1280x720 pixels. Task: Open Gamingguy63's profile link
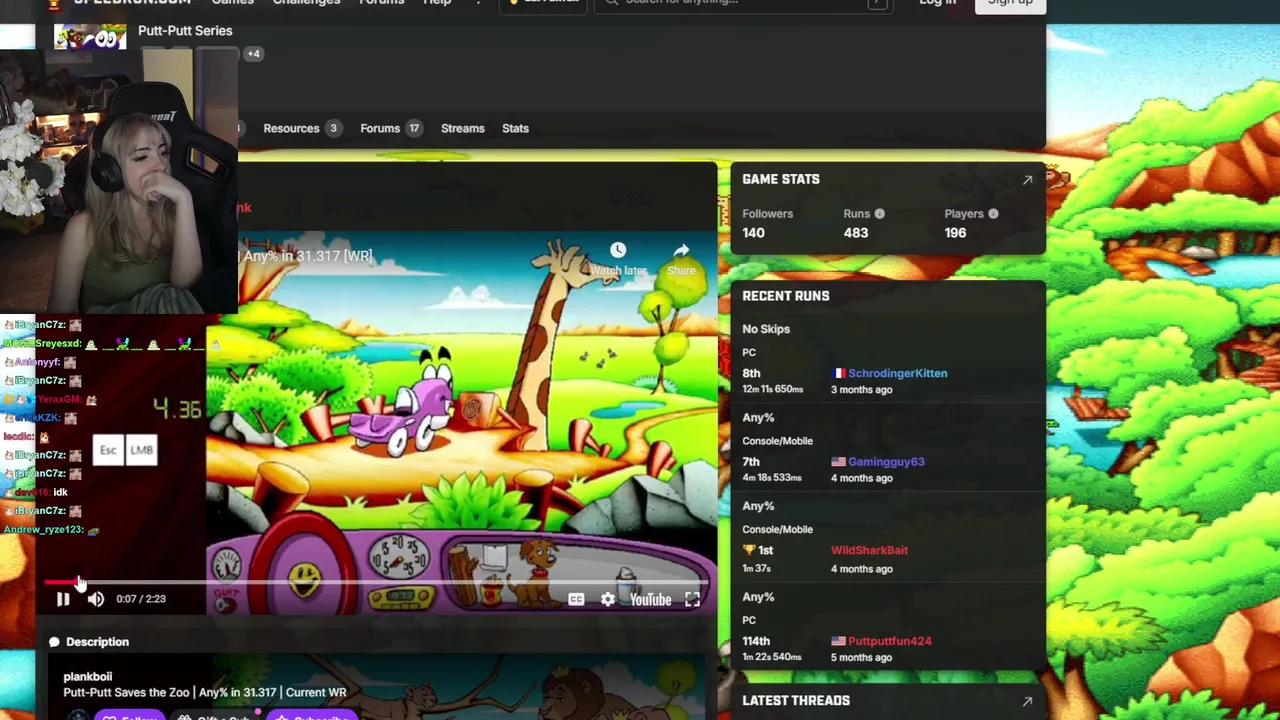click(x=886, y=462)
